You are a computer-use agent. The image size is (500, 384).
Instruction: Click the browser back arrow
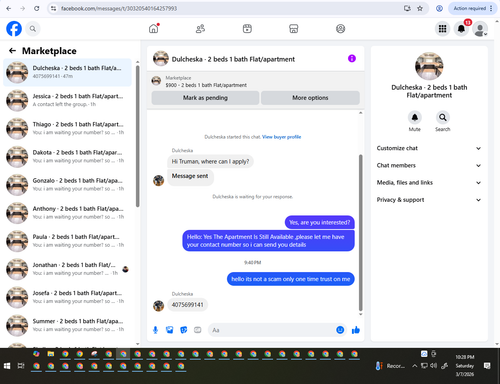tap(9, 8)
